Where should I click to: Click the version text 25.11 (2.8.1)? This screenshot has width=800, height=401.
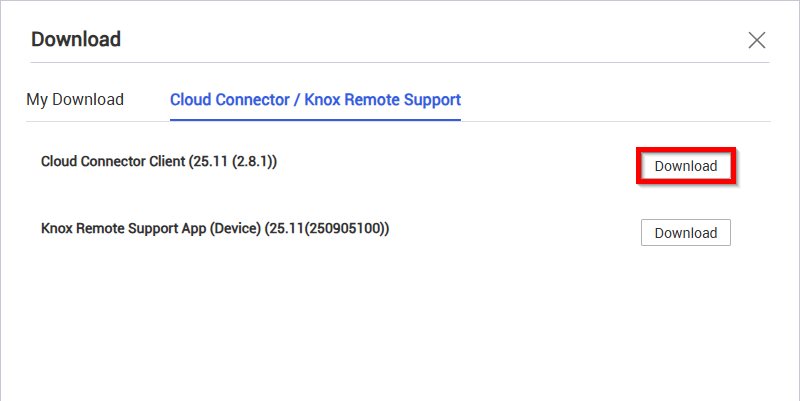point(232,161)
